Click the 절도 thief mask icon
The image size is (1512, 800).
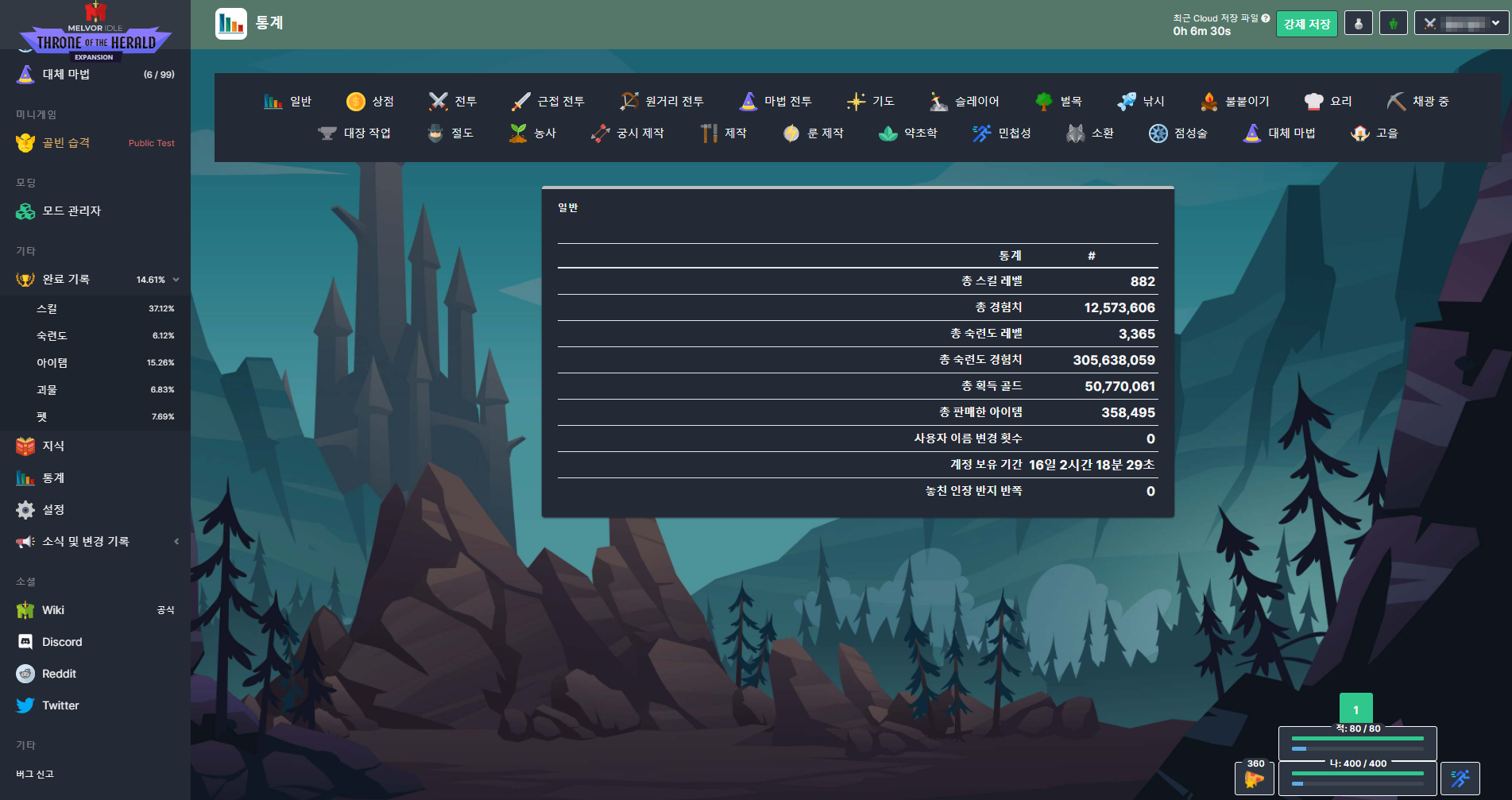(x=435, y=133)
